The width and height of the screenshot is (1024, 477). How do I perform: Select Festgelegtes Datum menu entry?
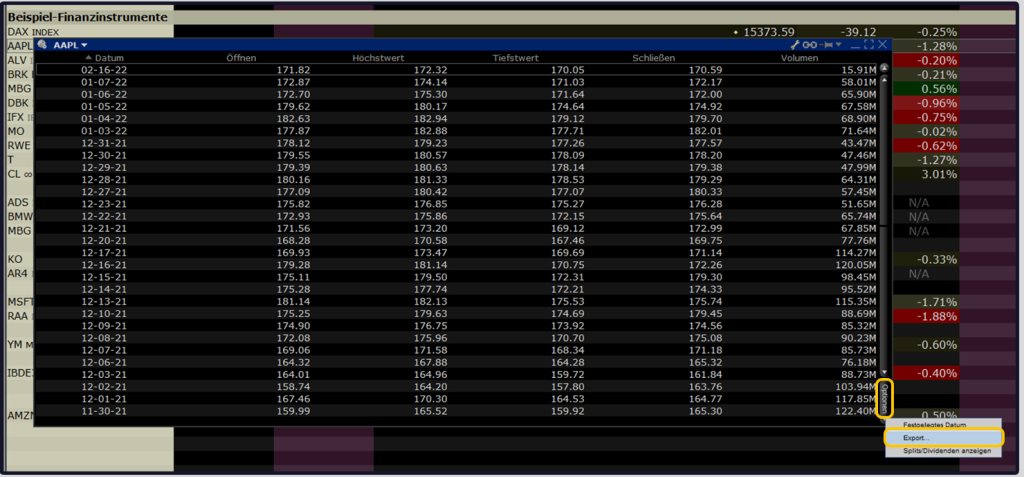943,425
